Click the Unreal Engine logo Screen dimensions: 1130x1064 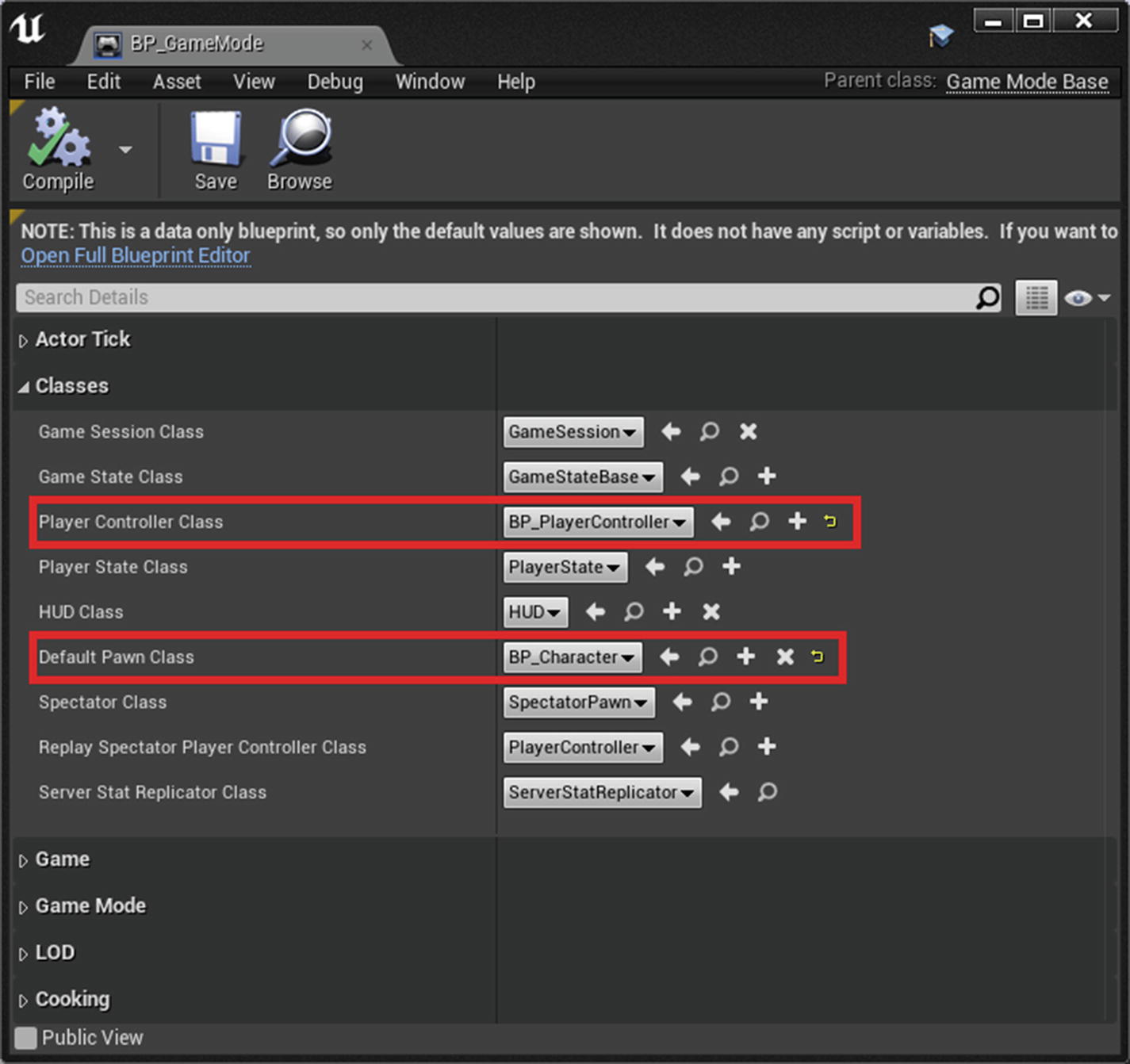pos(28,28)
